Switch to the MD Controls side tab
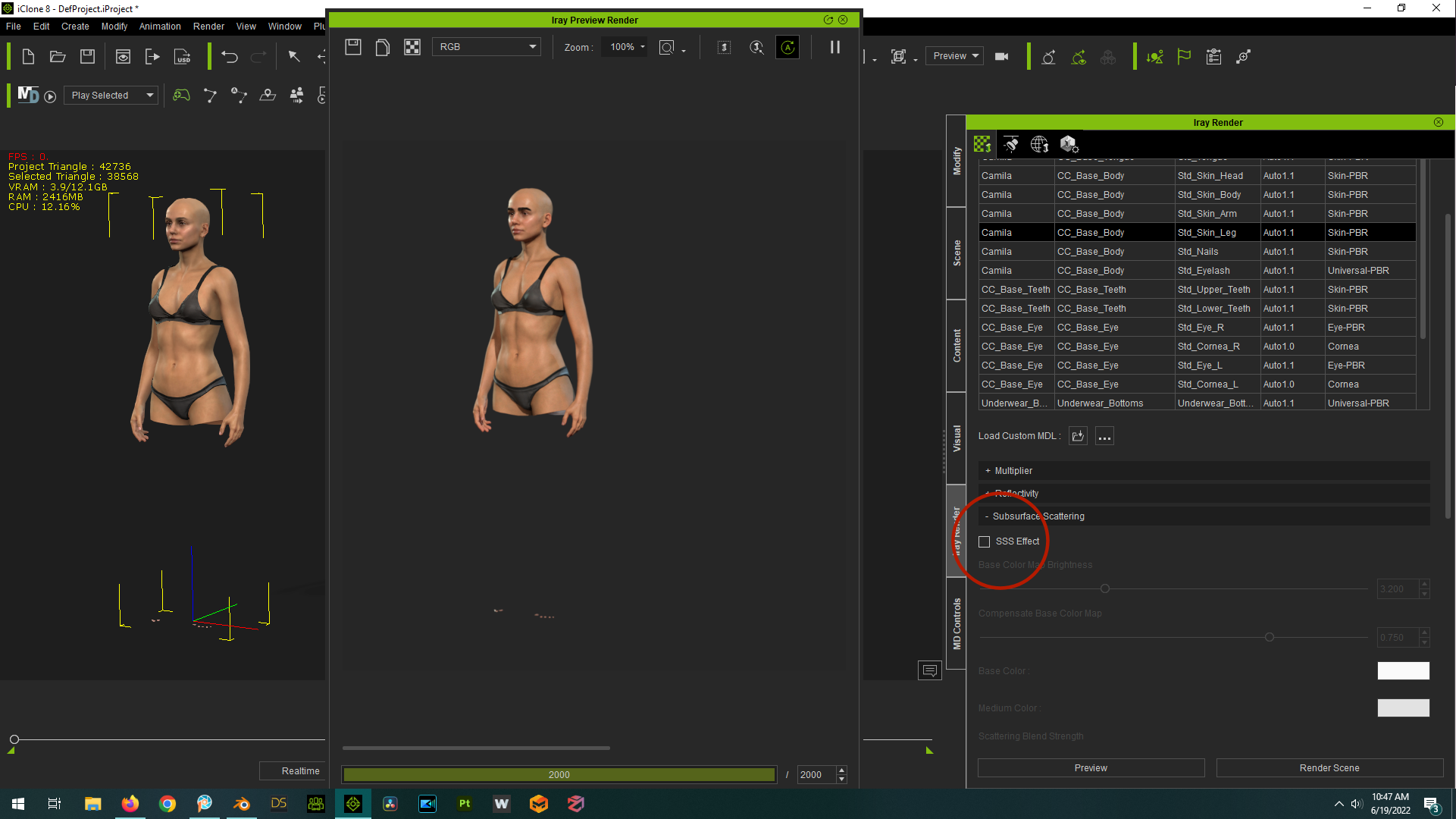 point(957,623)
